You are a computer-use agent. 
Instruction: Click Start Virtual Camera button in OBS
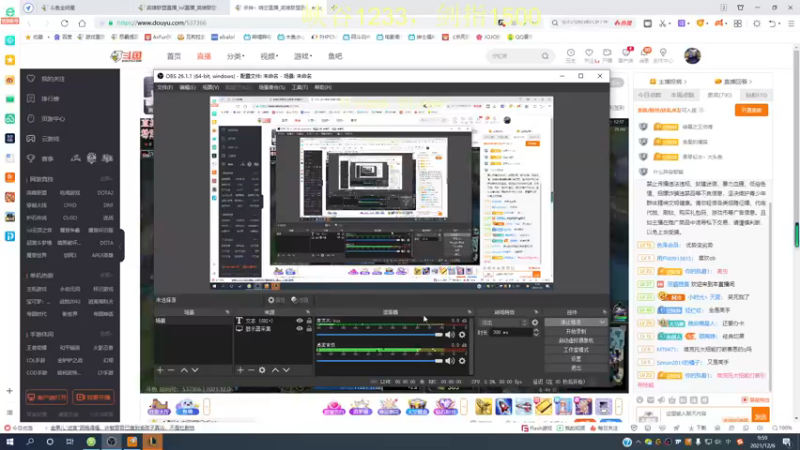point(576,341)
